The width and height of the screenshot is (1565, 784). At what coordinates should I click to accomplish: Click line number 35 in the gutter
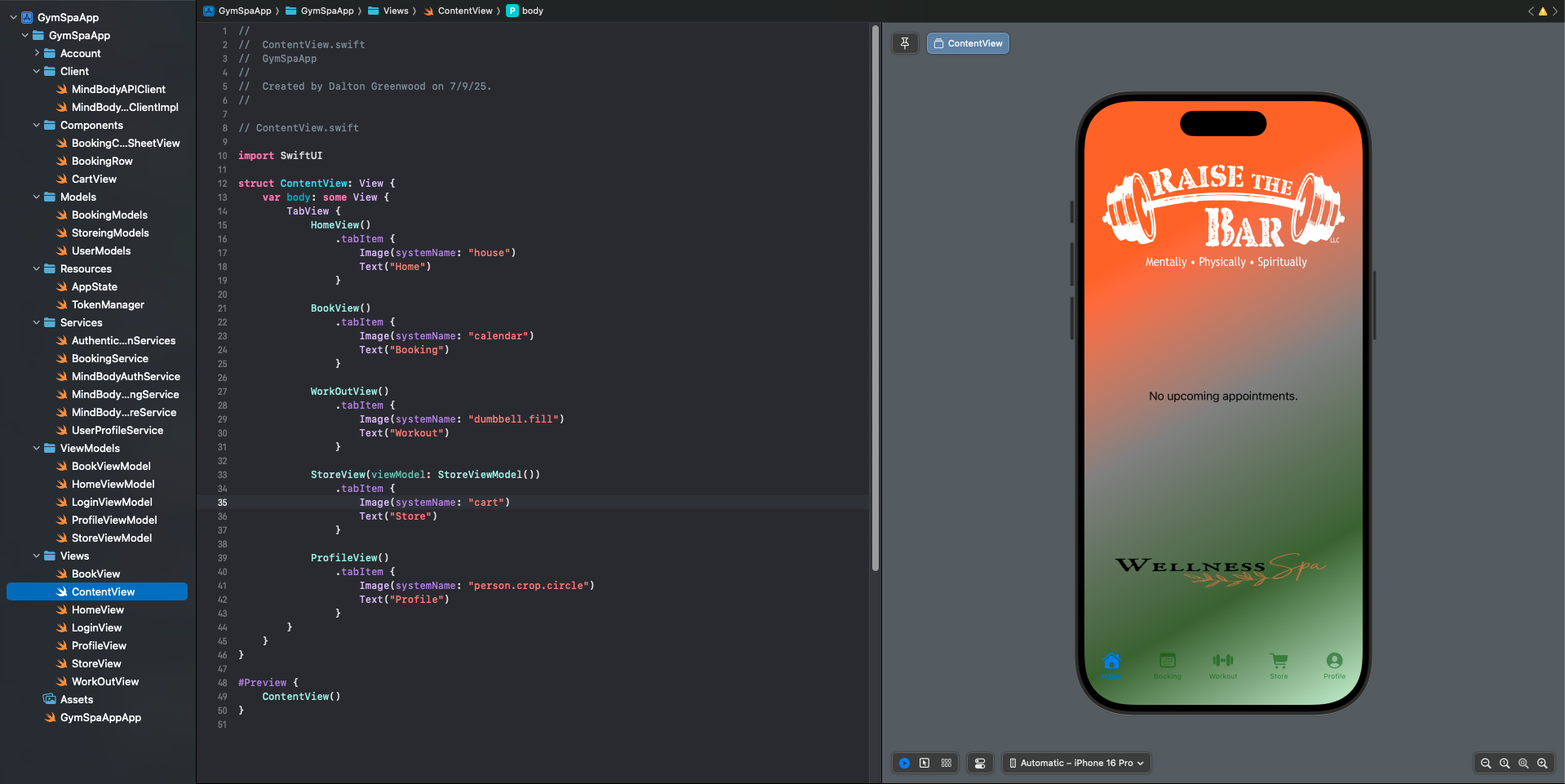click(222, 503)
